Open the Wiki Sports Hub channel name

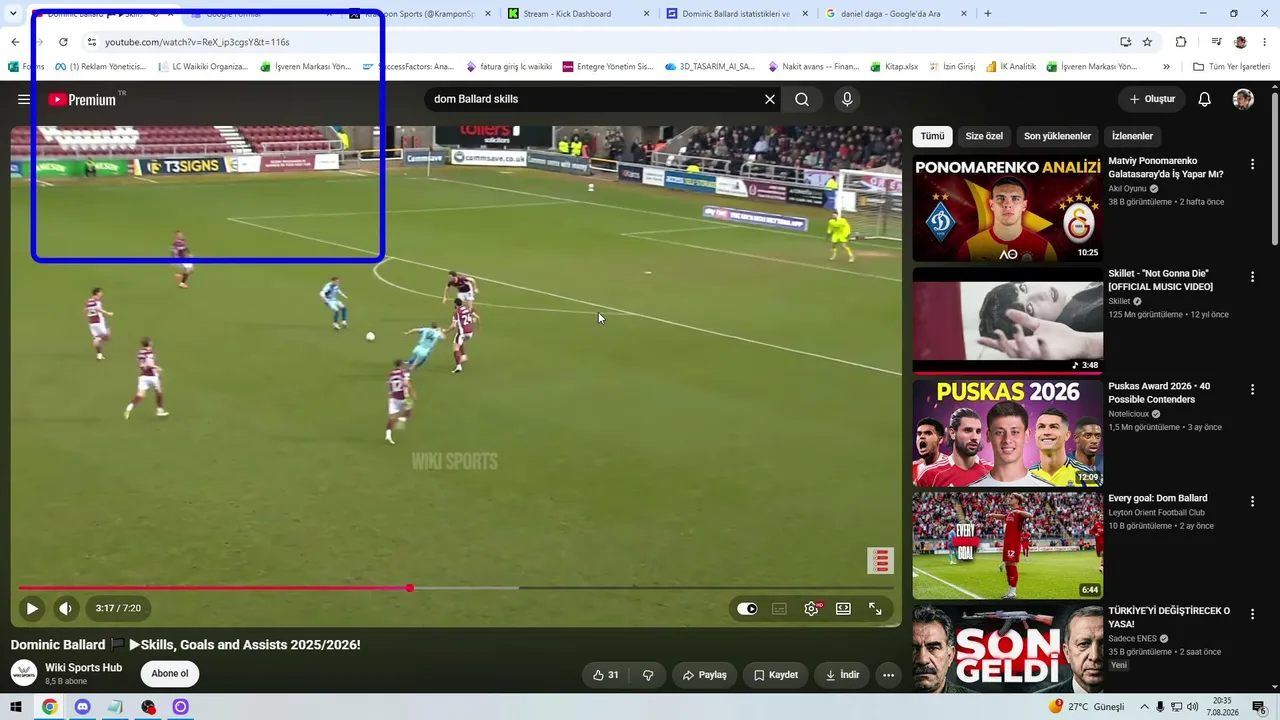(84, 668)
